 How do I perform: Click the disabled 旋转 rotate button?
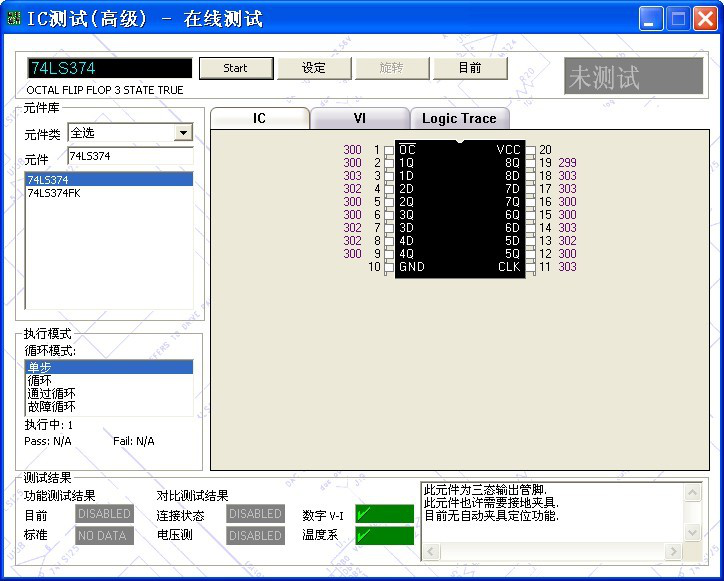tap(392, 68)
